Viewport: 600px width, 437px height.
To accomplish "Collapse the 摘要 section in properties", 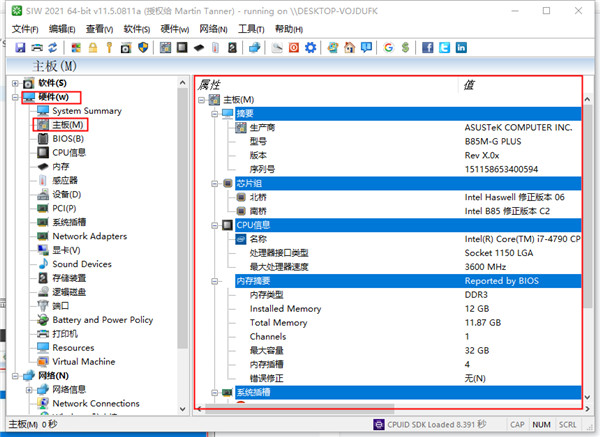I will 214,114.
